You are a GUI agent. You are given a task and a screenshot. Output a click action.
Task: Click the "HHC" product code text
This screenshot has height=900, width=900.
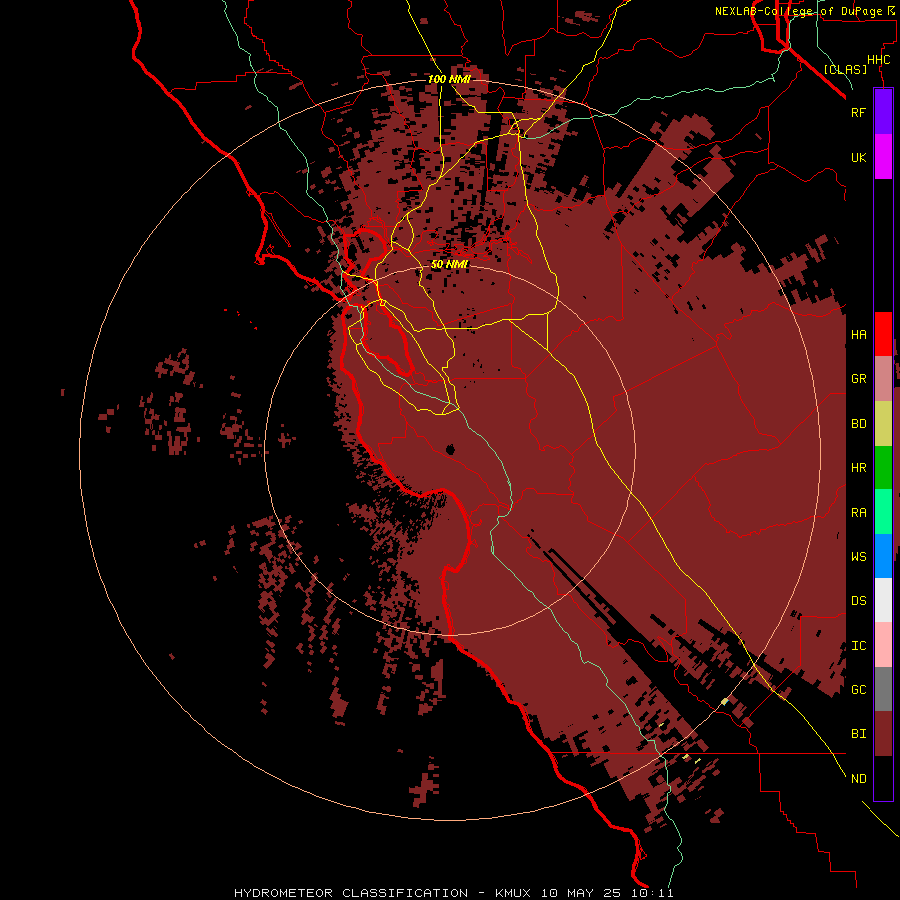(x=879, y=60)
